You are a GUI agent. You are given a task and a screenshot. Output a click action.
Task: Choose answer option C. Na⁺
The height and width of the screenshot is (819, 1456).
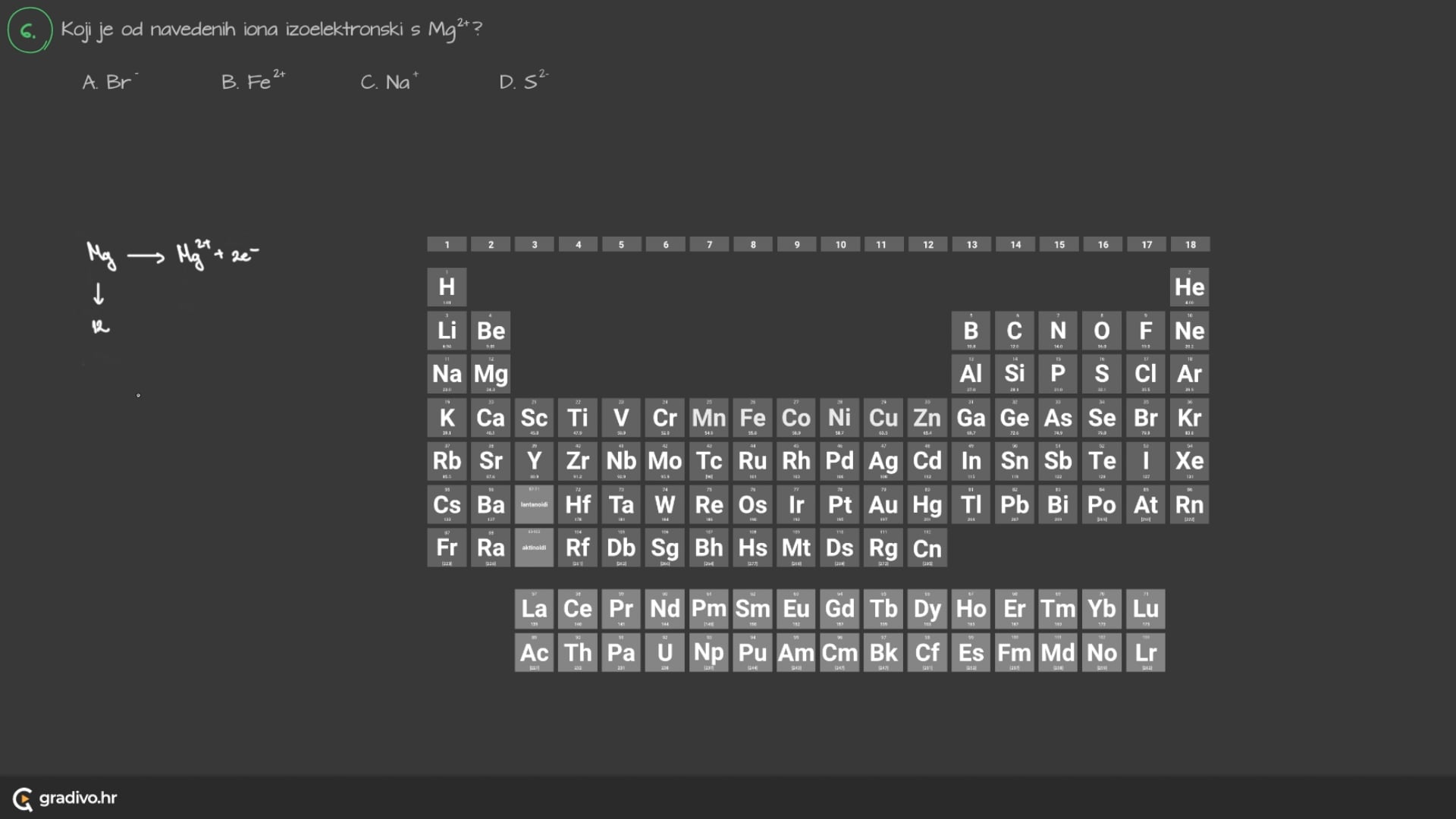389,81
